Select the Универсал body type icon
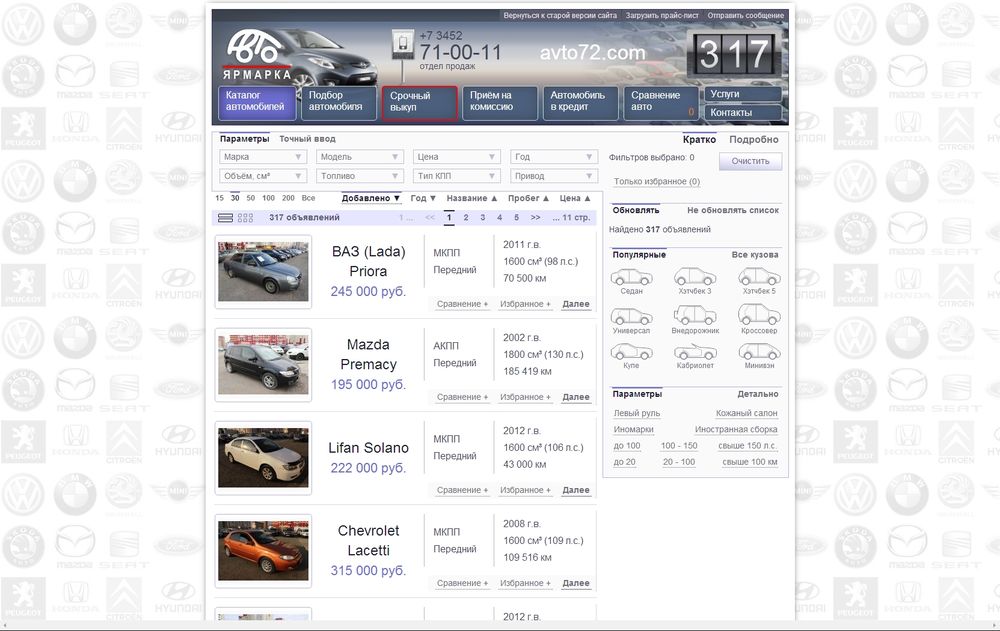 (631, 315)
